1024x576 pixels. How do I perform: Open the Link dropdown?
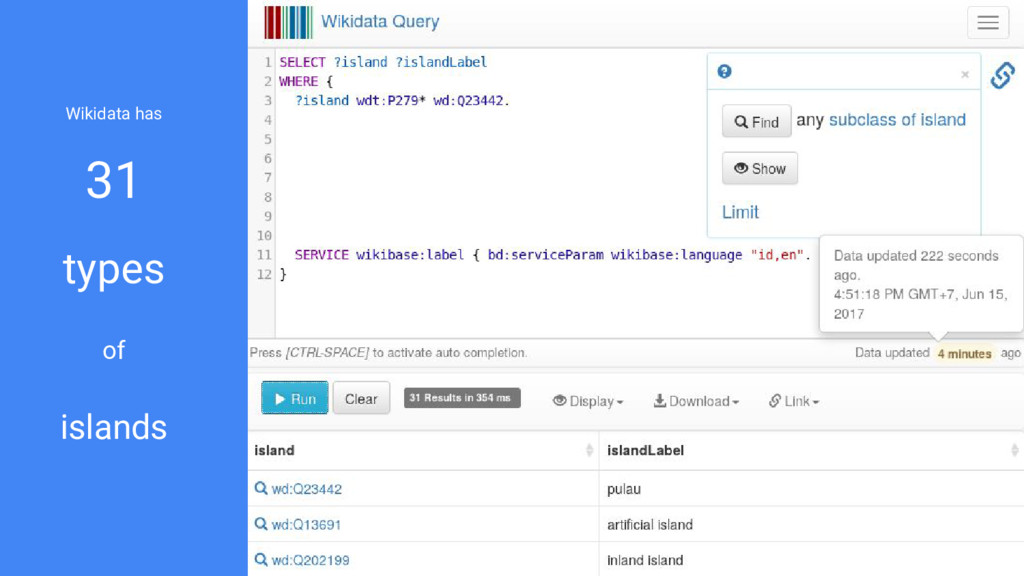coord(793,401)
